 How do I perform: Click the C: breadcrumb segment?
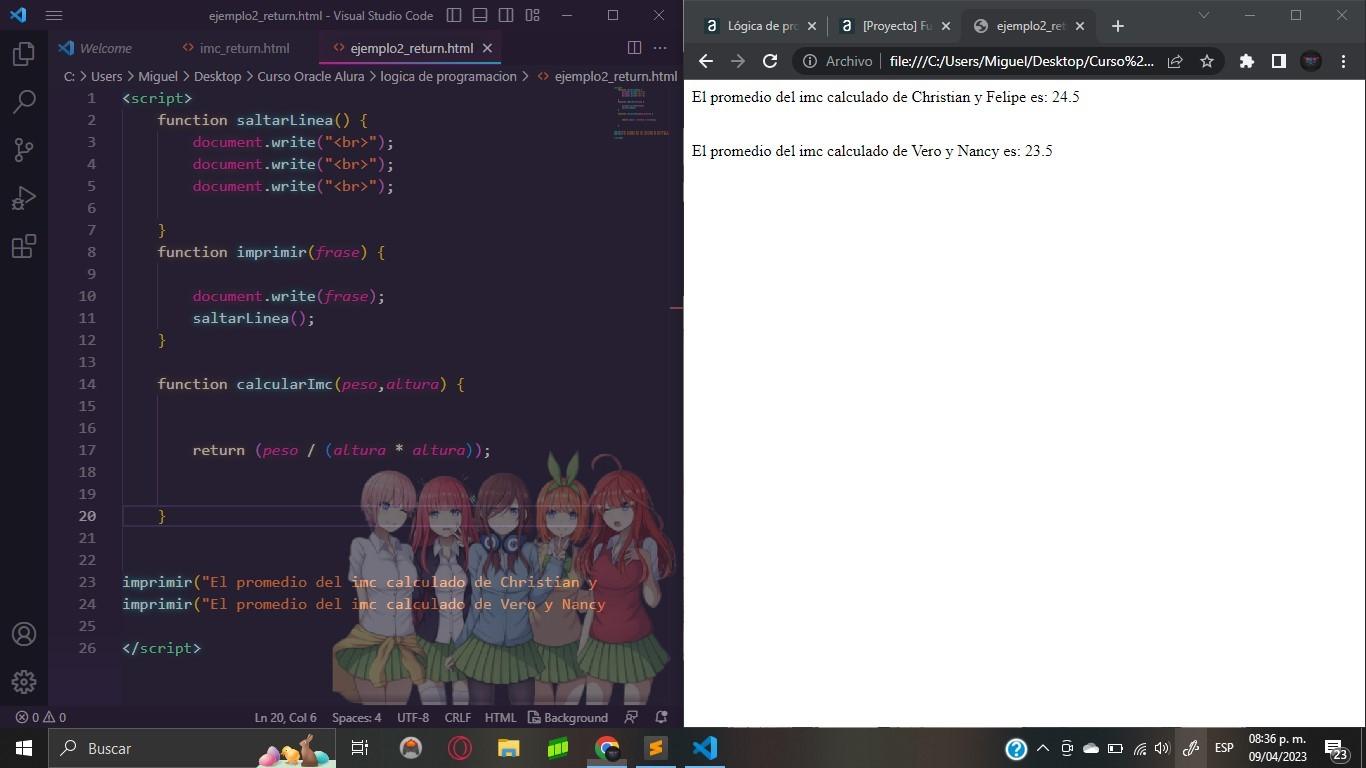point(69,76)
